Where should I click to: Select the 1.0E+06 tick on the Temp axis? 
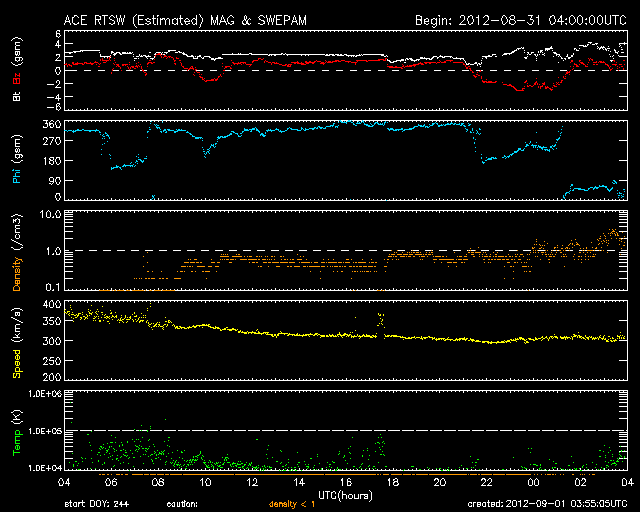[45, 394]
